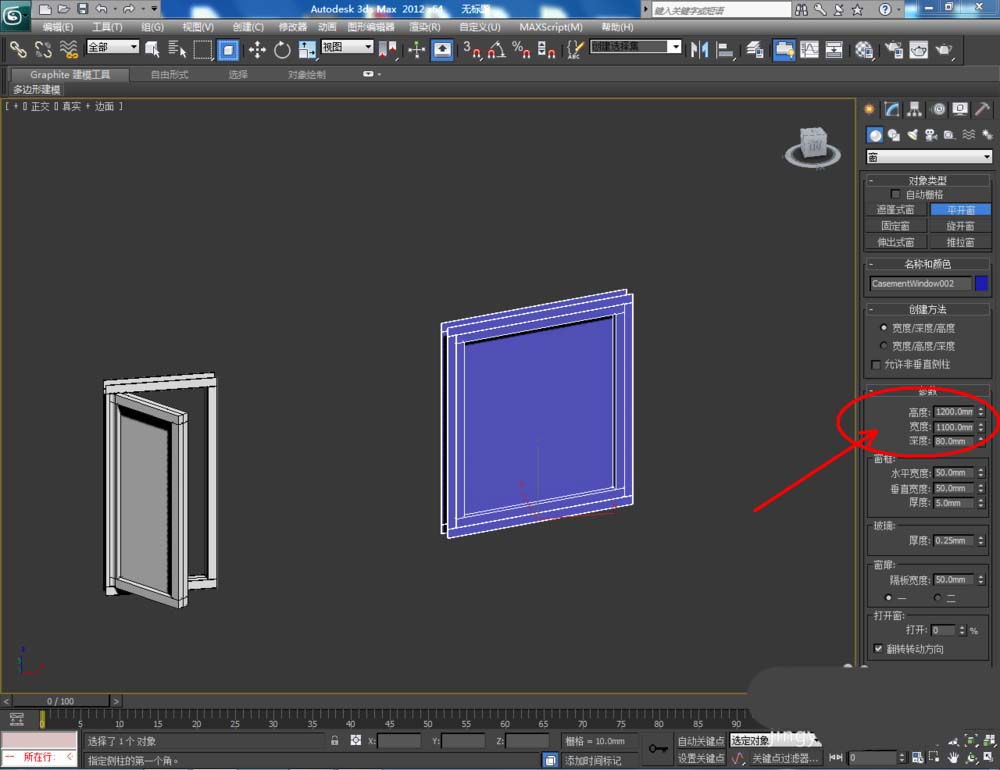Click the Bind to Space Warp icon

[68, 49]
